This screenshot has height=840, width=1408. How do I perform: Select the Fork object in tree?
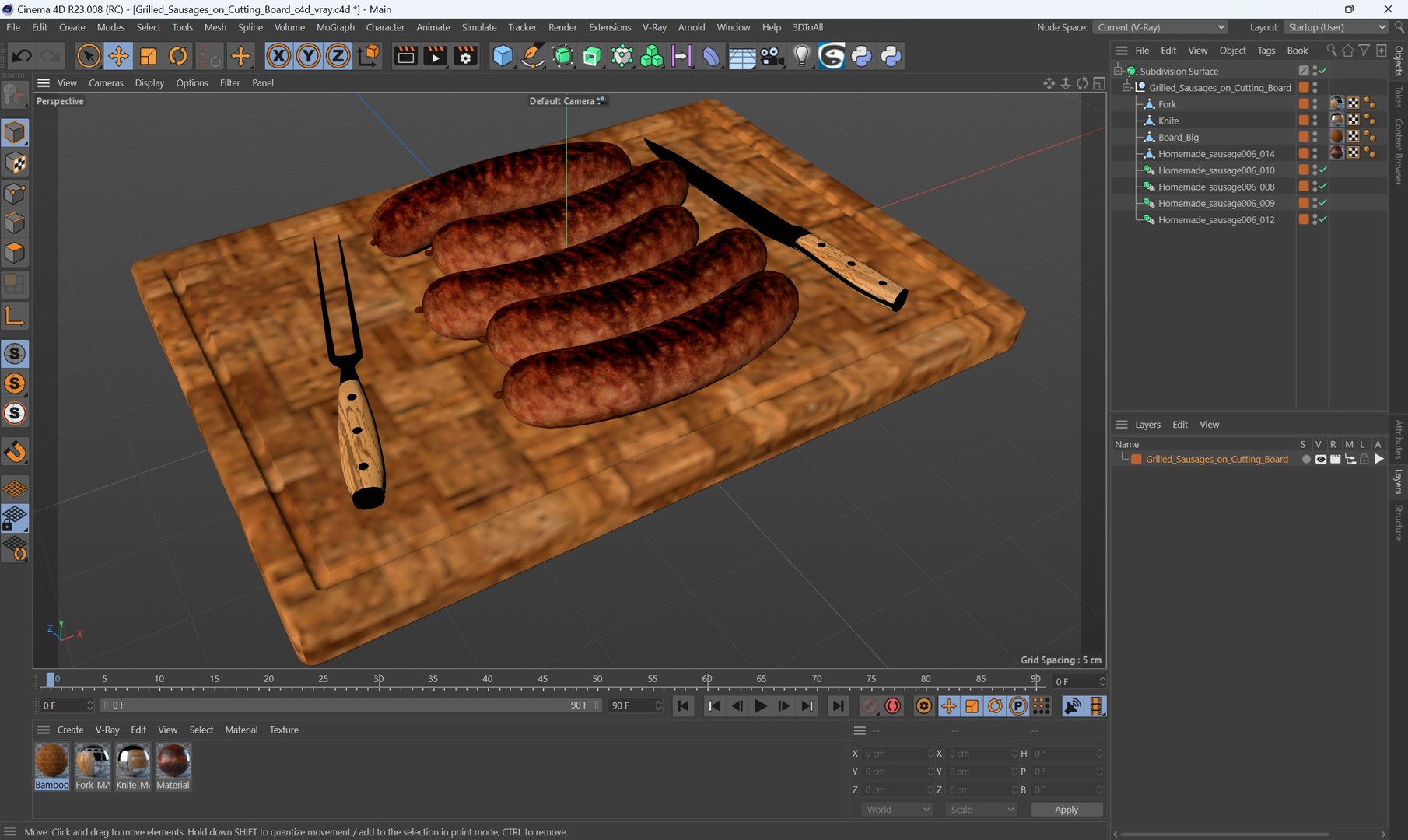coord(1167,104)
